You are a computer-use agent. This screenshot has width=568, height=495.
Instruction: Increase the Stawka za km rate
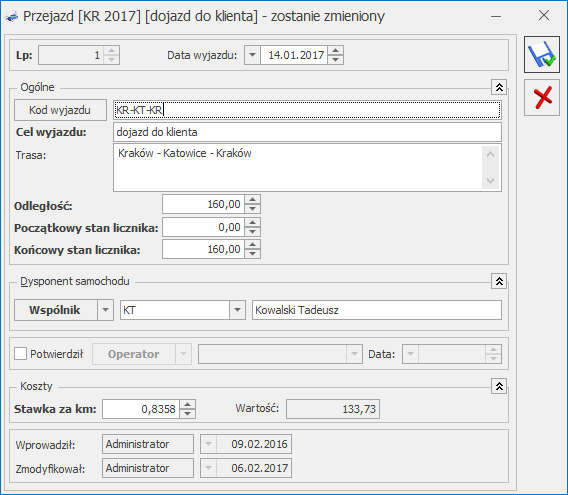[188, 404]
